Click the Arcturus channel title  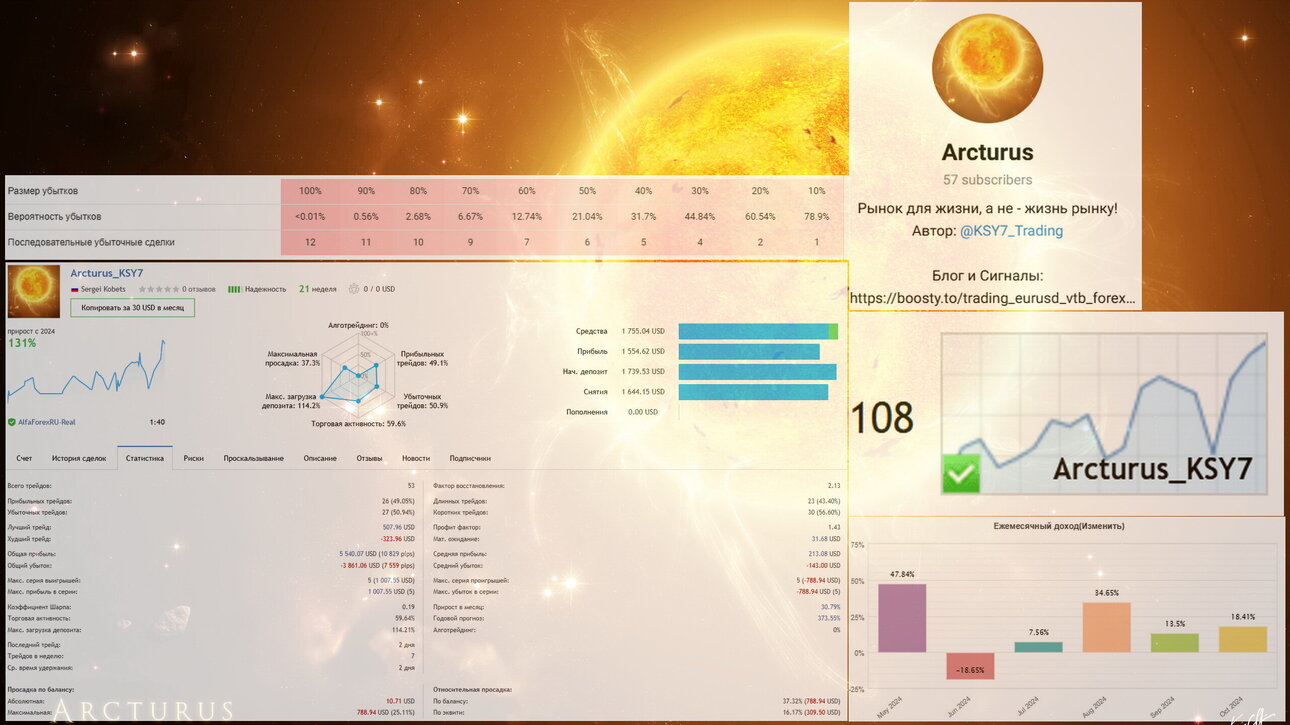tap(987, 153)
